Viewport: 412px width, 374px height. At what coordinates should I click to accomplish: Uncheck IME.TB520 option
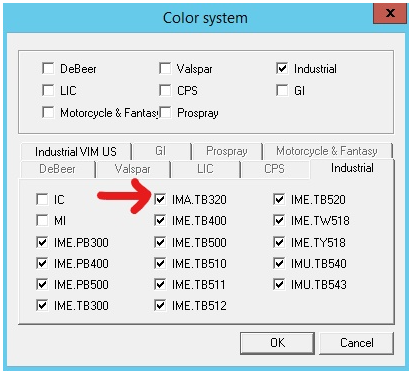click(279, 199)
